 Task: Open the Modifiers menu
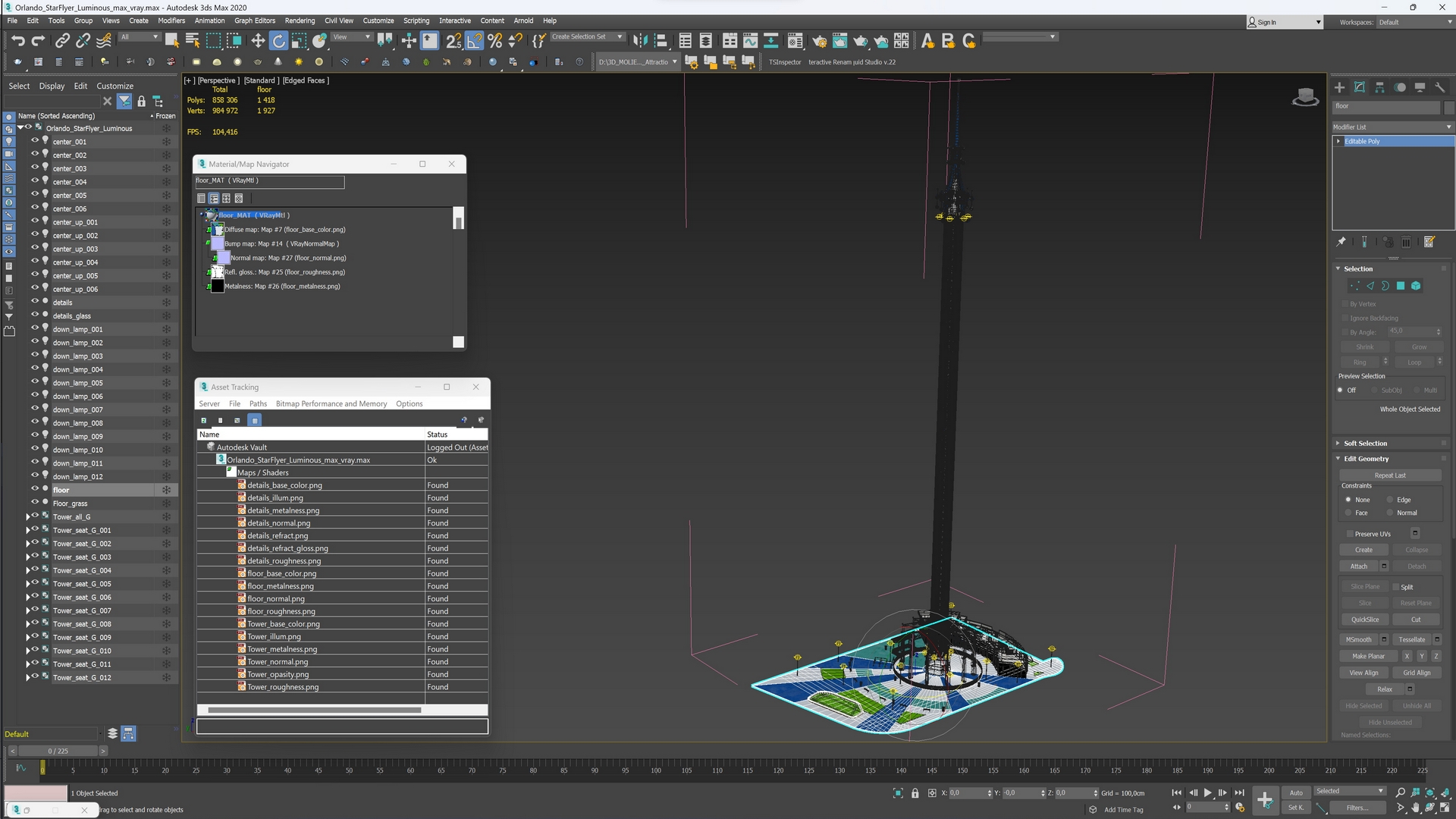point(171,20)
